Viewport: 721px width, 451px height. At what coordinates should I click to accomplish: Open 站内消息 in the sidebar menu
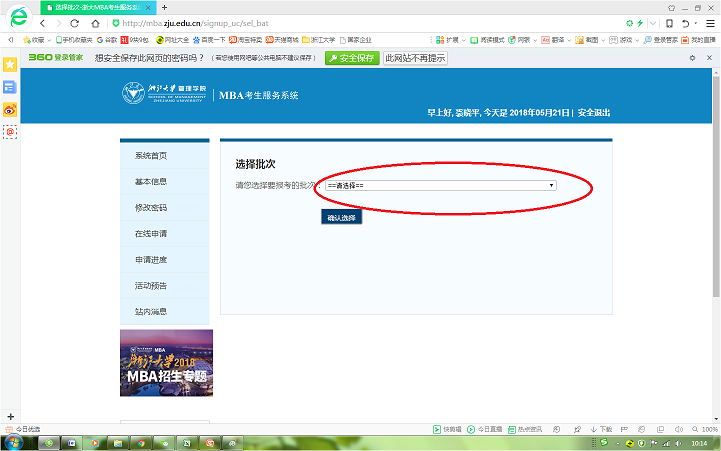point(165,312)
